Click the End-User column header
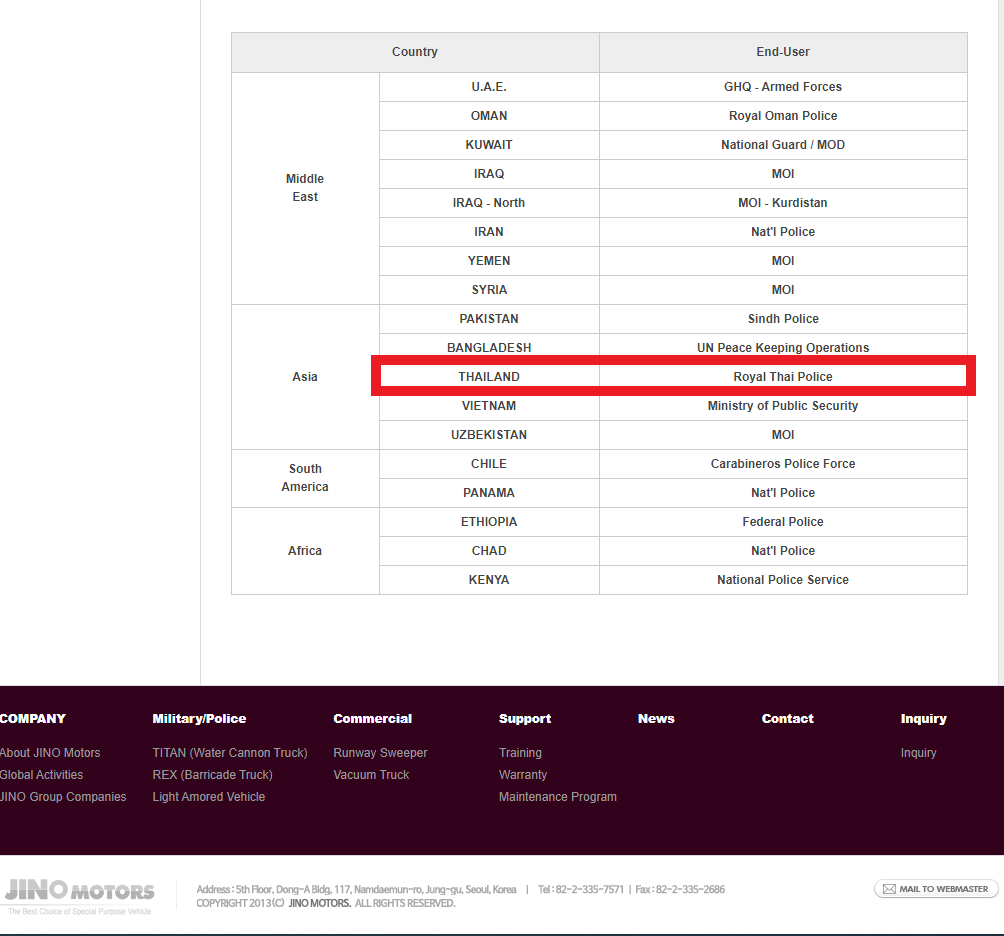 (x=783, y=52)
